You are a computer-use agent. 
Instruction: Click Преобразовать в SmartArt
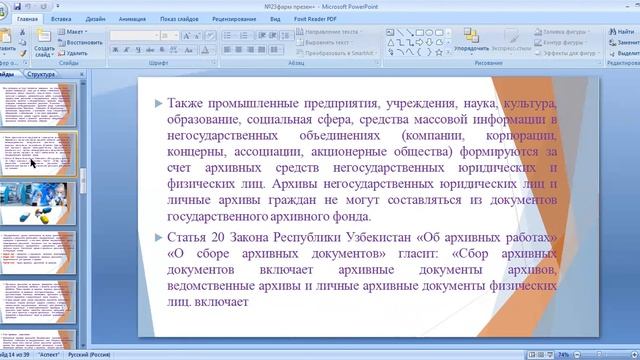[x=337, y=53]
